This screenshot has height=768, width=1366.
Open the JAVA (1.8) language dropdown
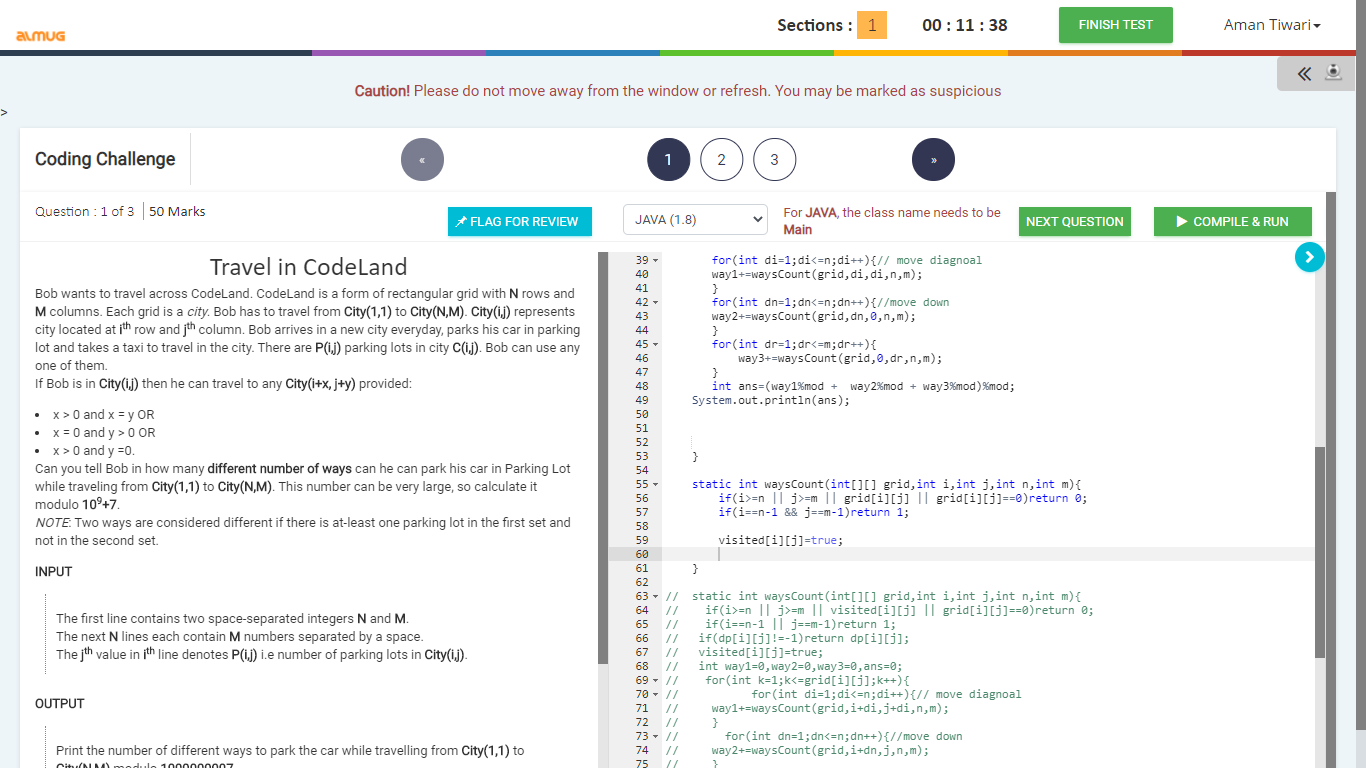point(695,219)
